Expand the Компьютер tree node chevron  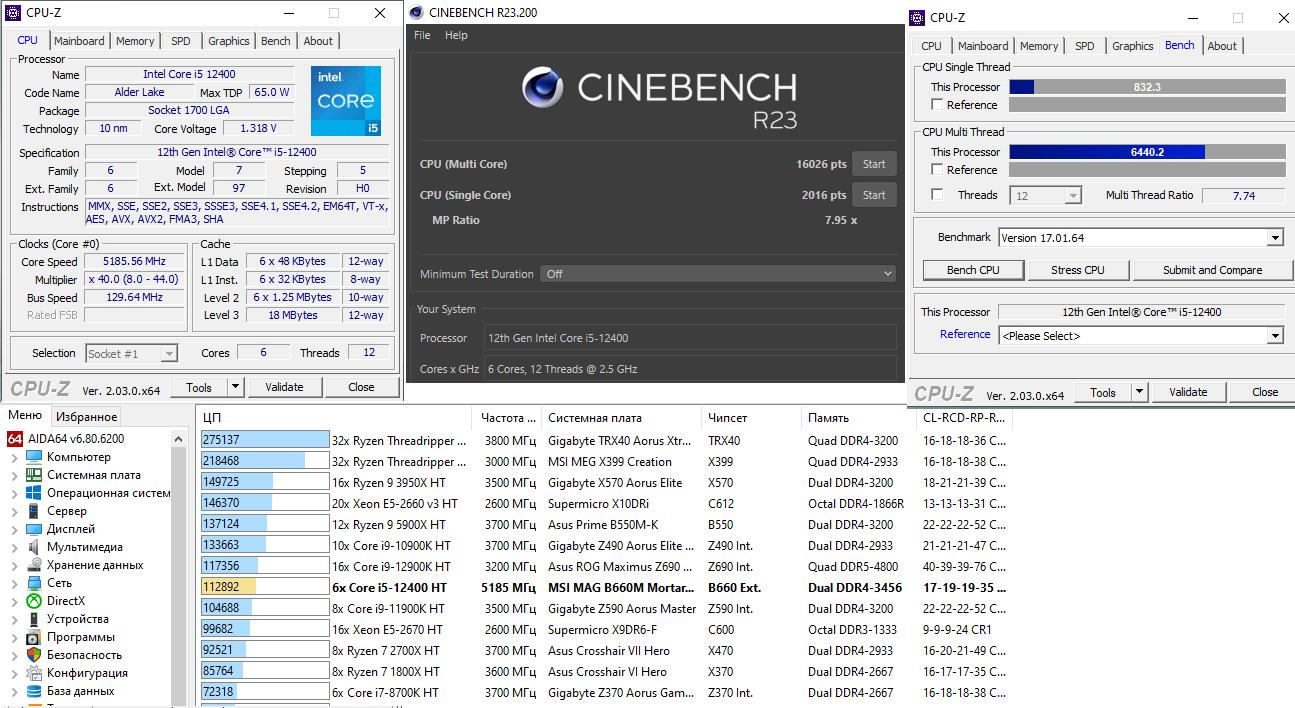(x=14, y=458)
